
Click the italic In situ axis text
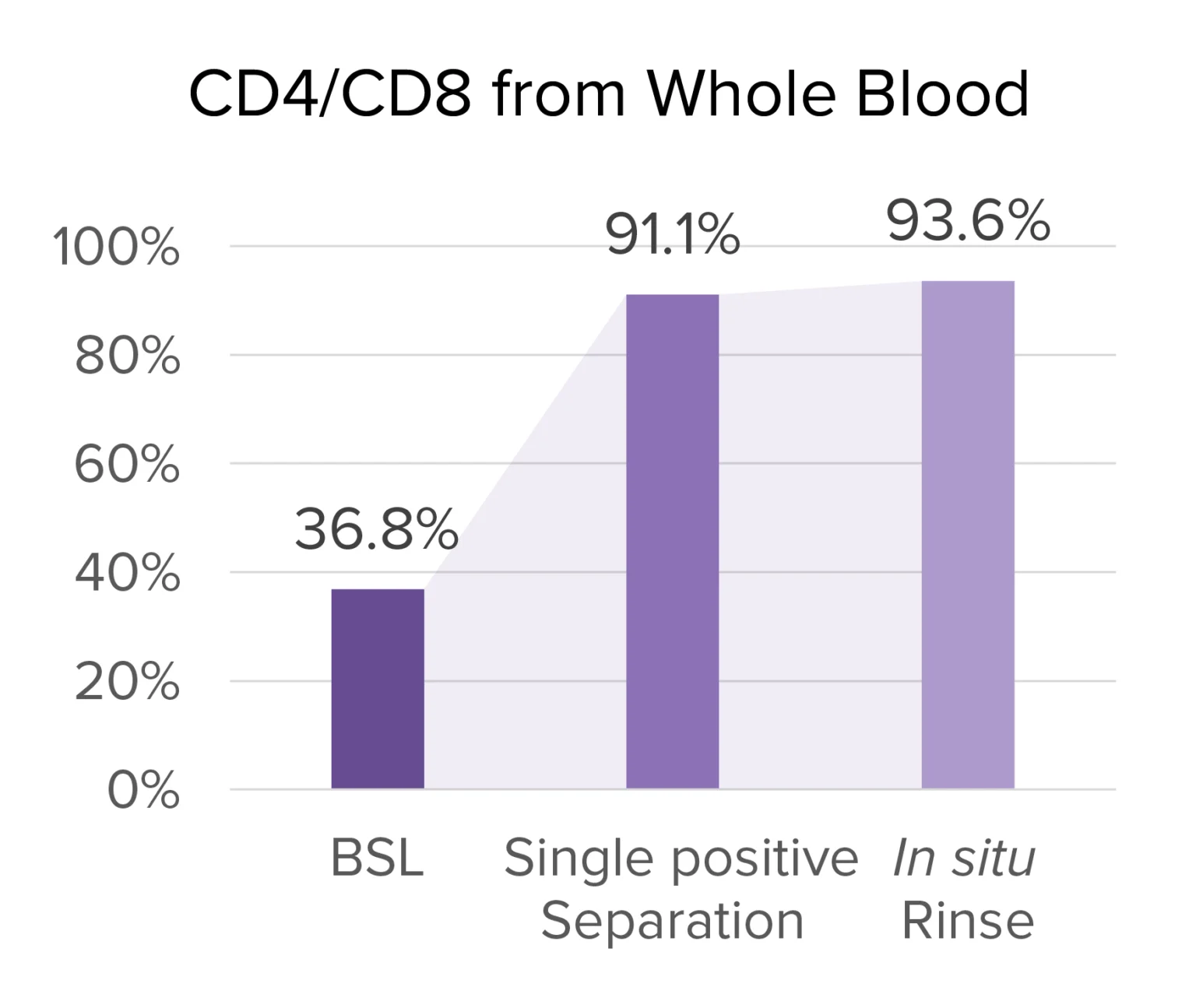click(x=964, y=858)
